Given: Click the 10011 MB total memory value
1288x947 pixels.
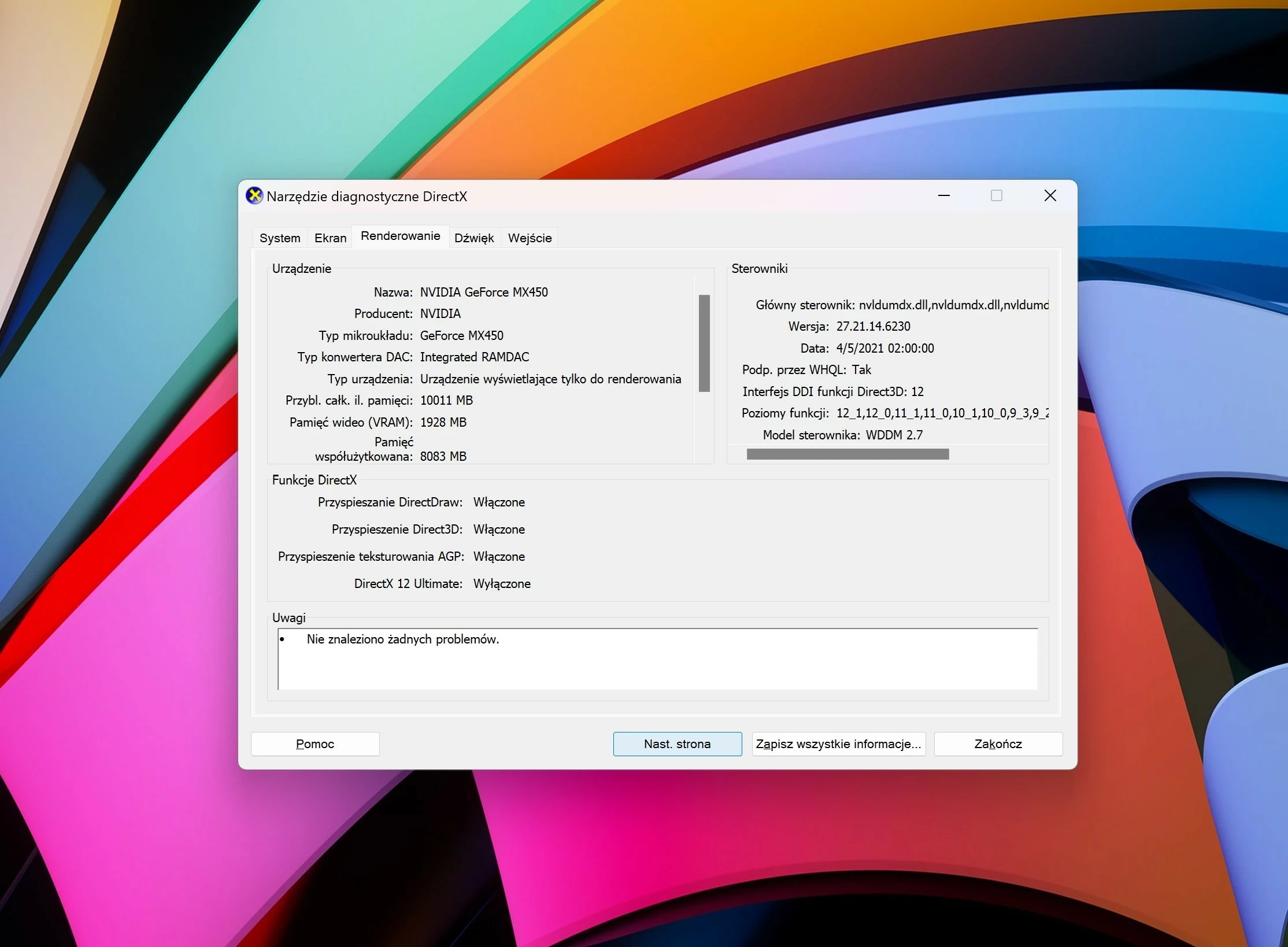Looking at the screenshot, I should [x=446, y=400].
